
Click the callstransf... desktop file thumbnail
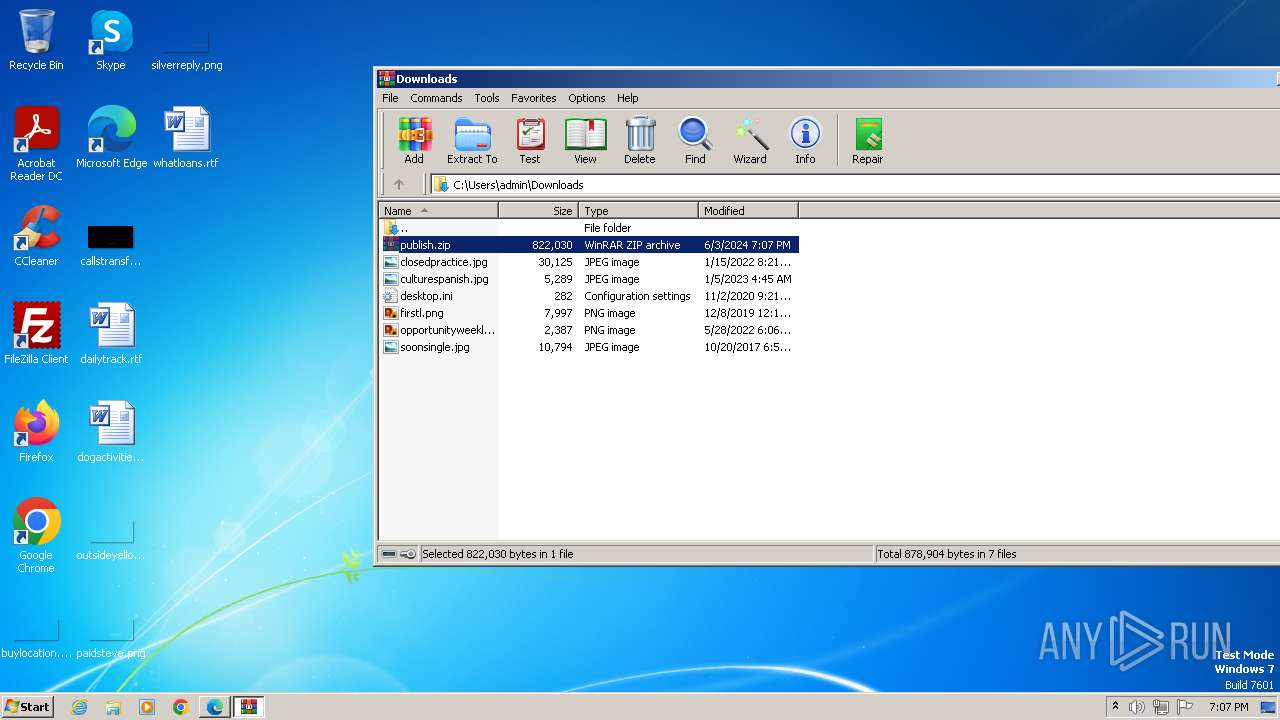coord(110,245)
